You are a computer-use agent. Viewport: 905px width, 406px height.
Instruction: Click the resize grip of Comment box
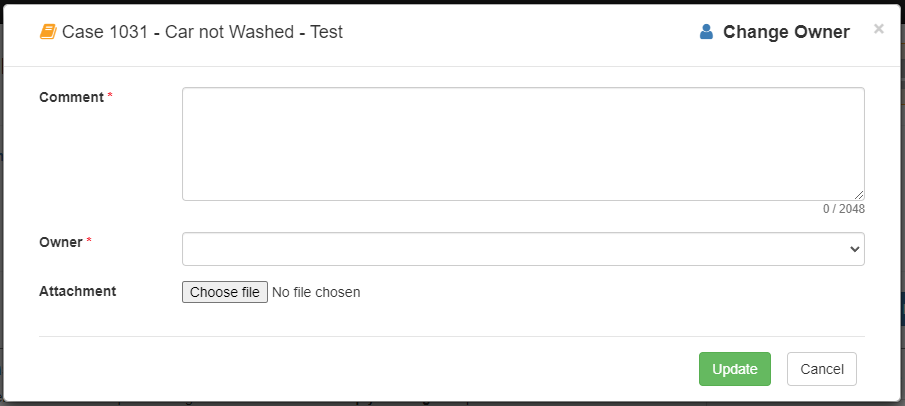point(859,195)
